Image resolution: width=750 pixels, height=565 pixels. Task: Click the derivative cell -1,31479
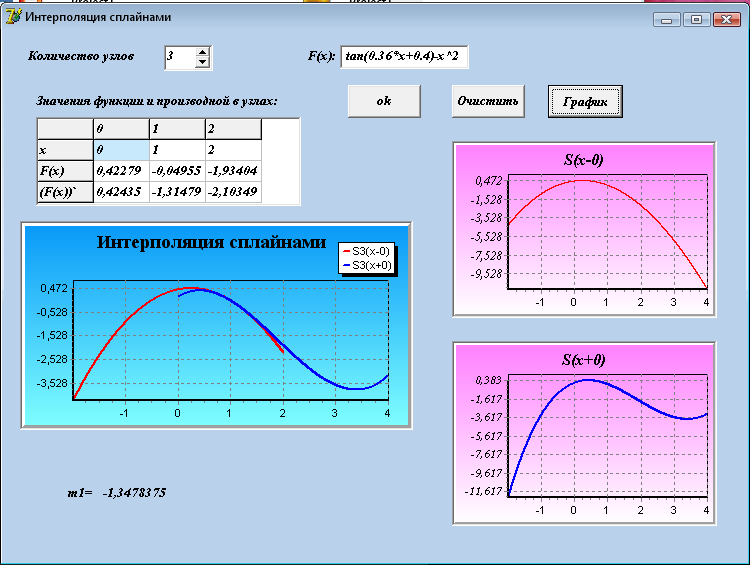177,192
